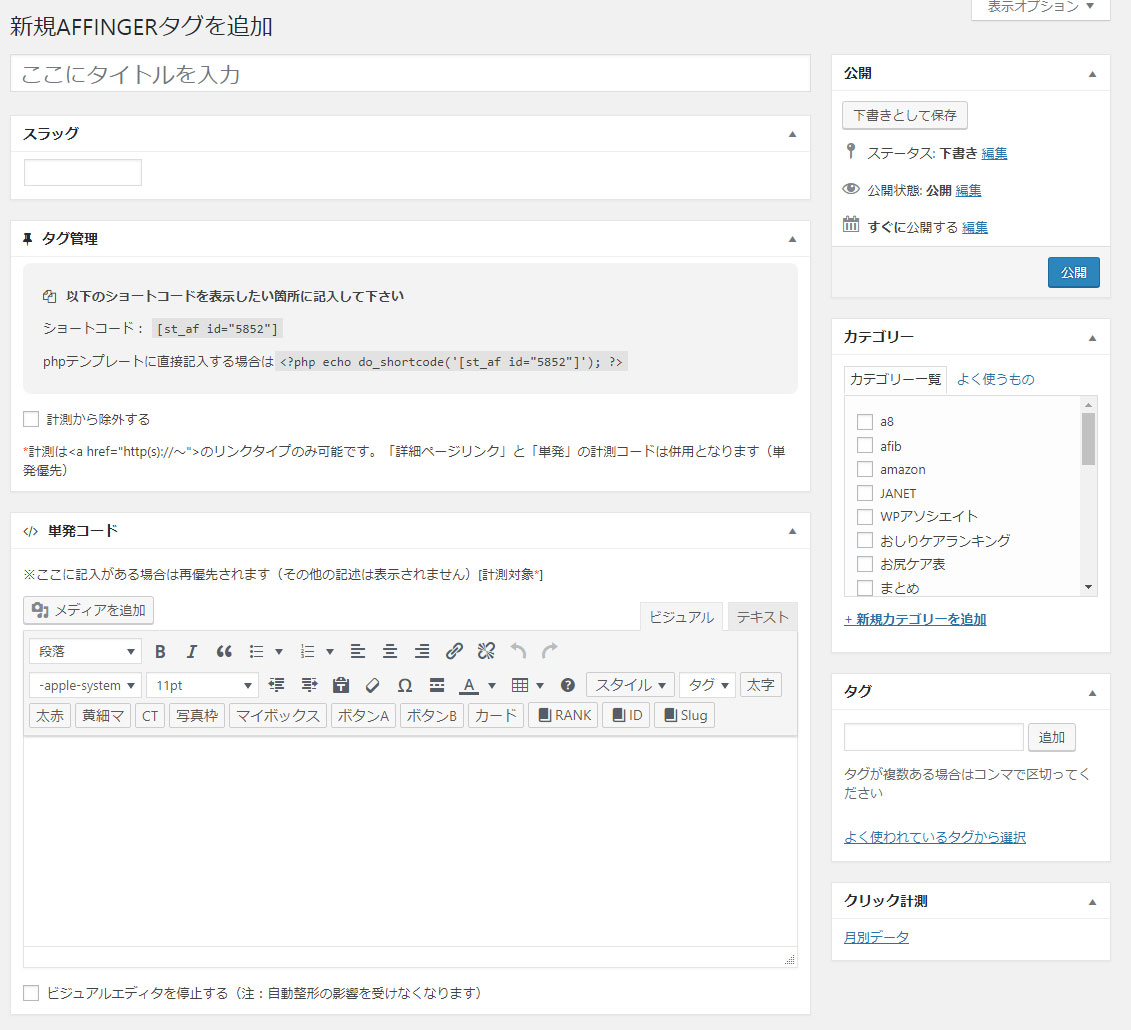Viewport: 1131px width, 1030px height.
Task: Redo the last edit
Action: [550, 651]
